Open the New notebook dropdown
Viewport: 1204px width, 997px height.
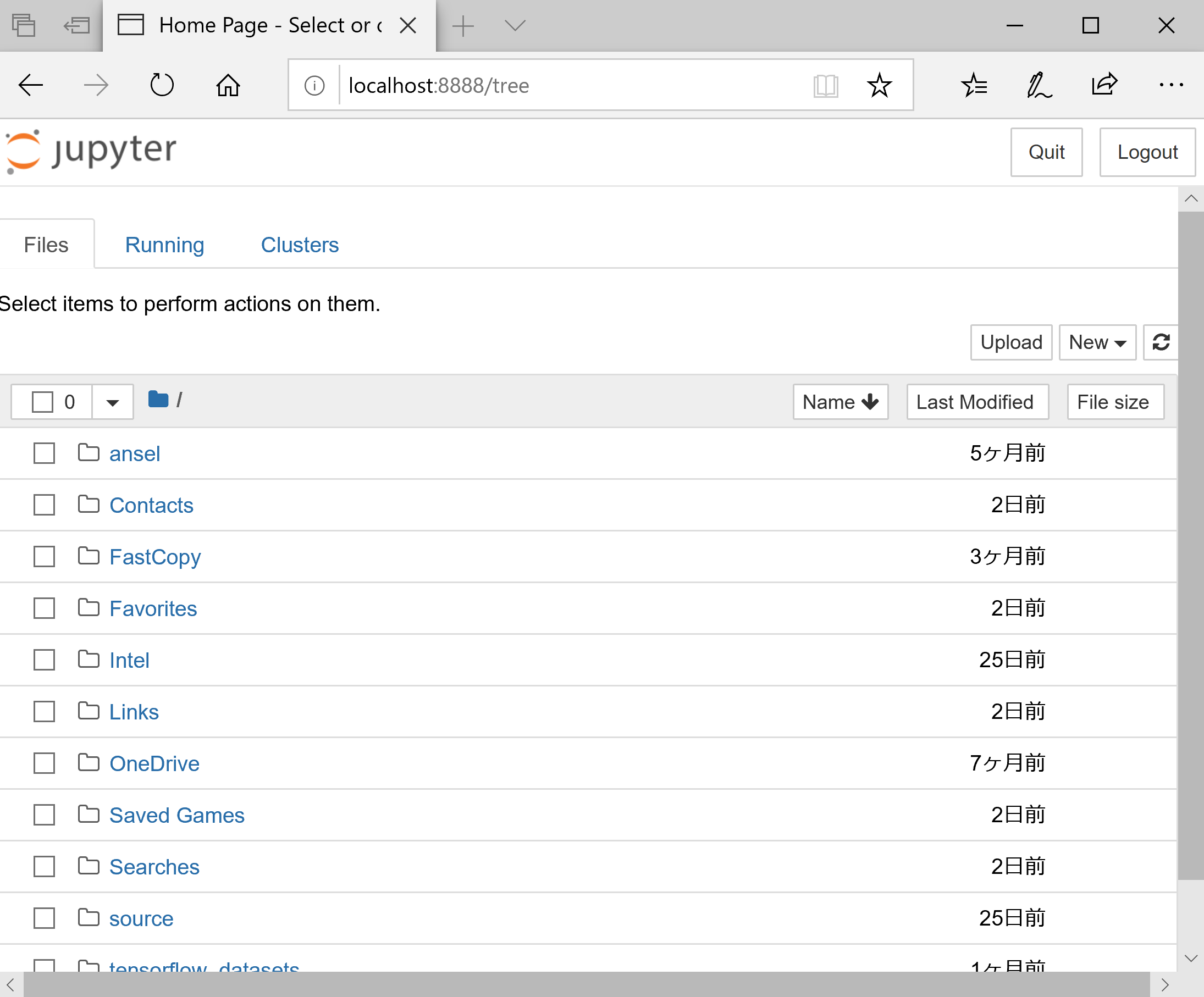pyautogui.click(x=1097, y=342)
